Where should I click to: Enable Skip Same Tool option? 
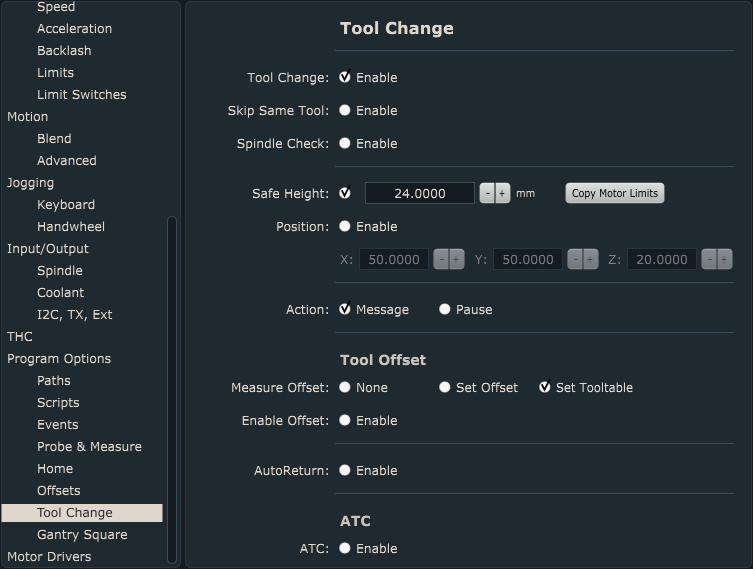345,110
